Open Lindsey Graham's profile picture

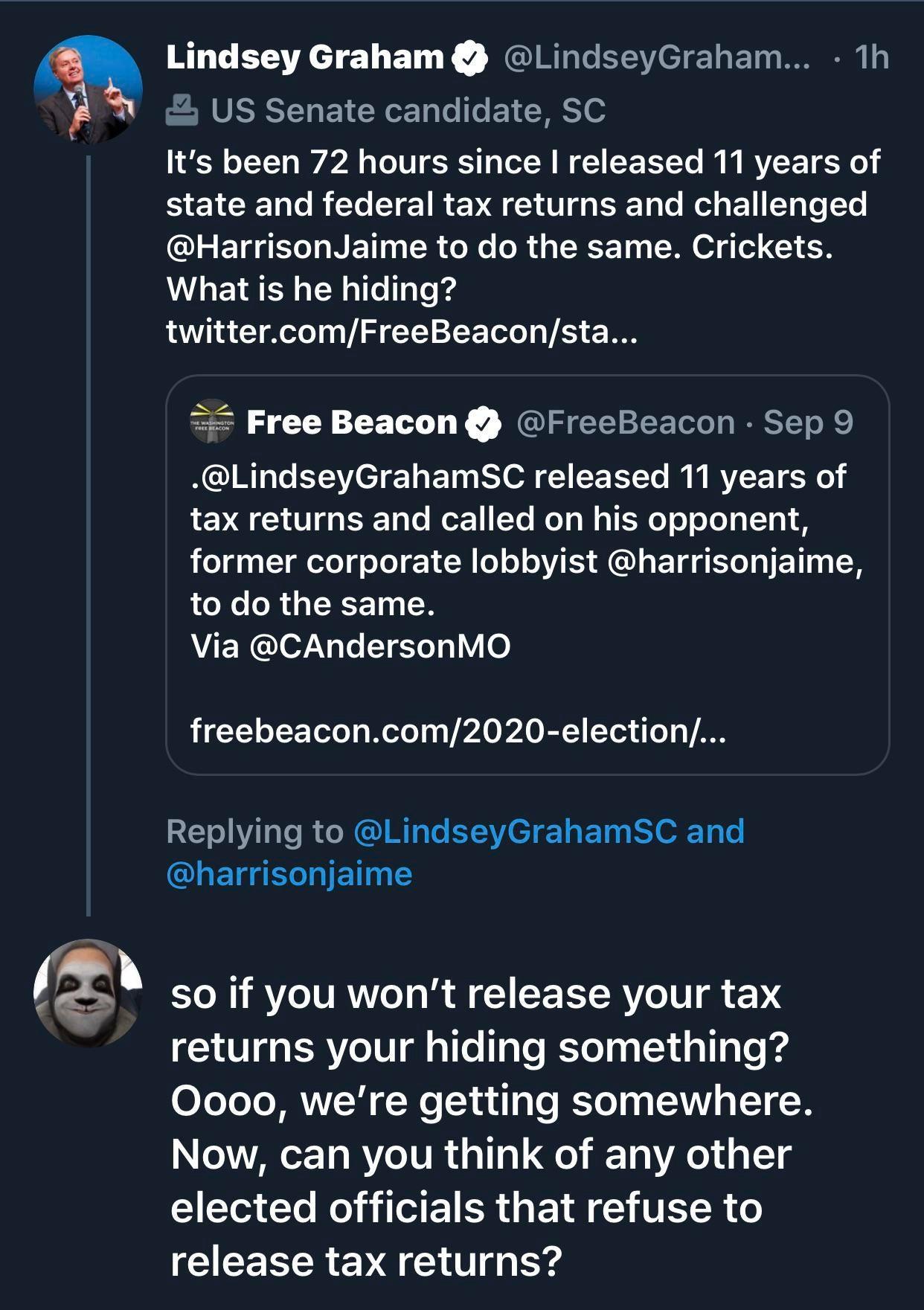click(88, 89)
